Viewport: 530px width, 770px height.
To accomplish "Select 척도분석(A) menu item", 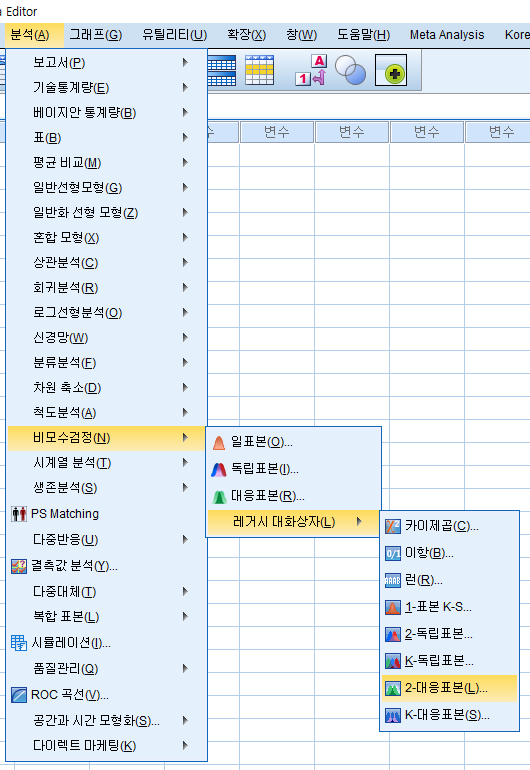I will click(107, 412).
